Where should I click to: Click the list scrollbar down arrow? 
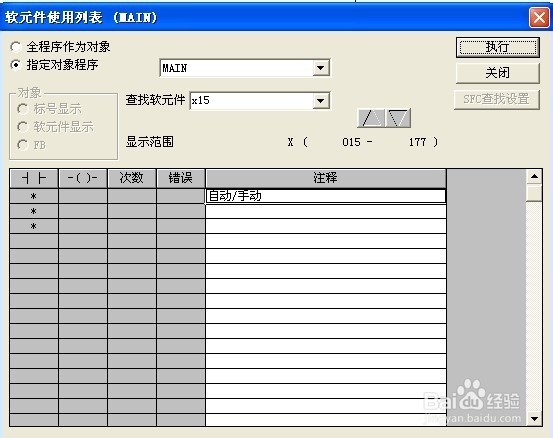tap(534, 419)
